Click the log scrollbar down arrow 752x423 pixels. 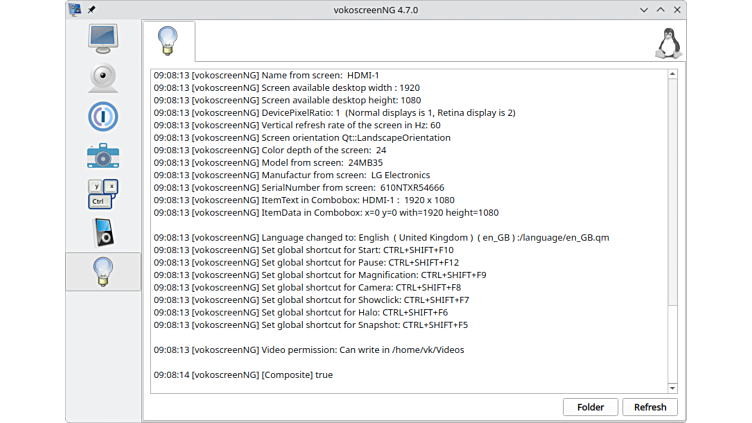pos(673,387)
